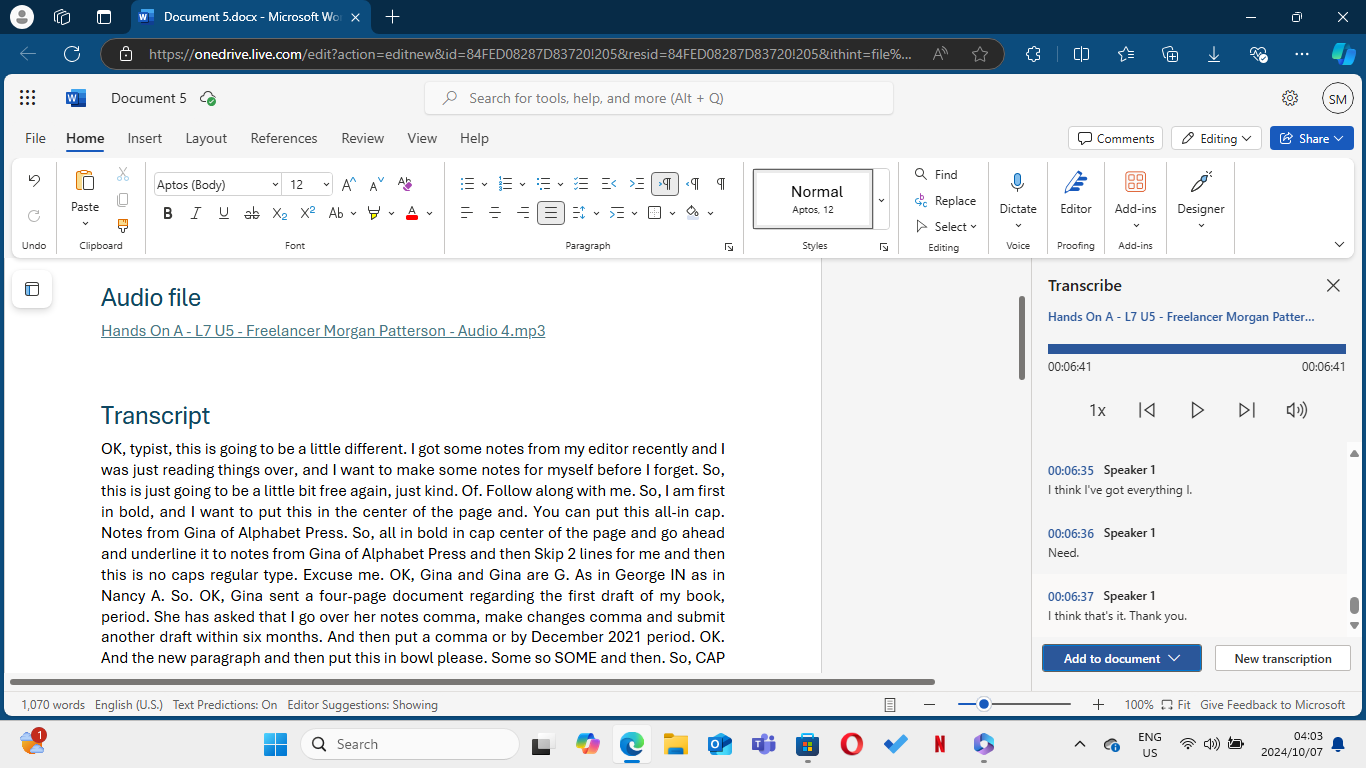The width and height of the screenshot is (1366, 768).
Task: Open the transcribe volume control
Action: [x=1296, y=410]
